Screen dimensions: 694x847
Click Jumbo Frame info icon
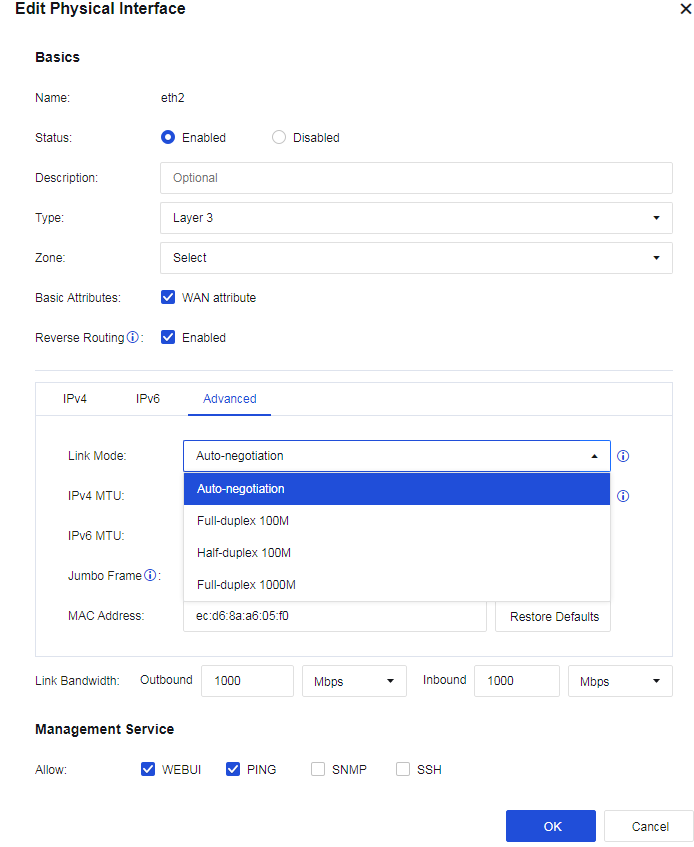coord(150,575)
